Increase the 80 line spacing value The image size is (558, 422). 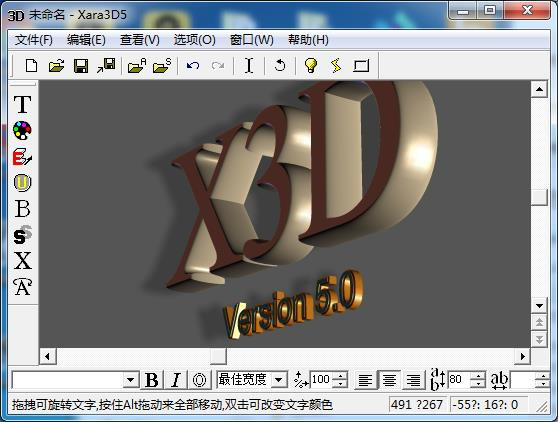click(x=478, y=376)
